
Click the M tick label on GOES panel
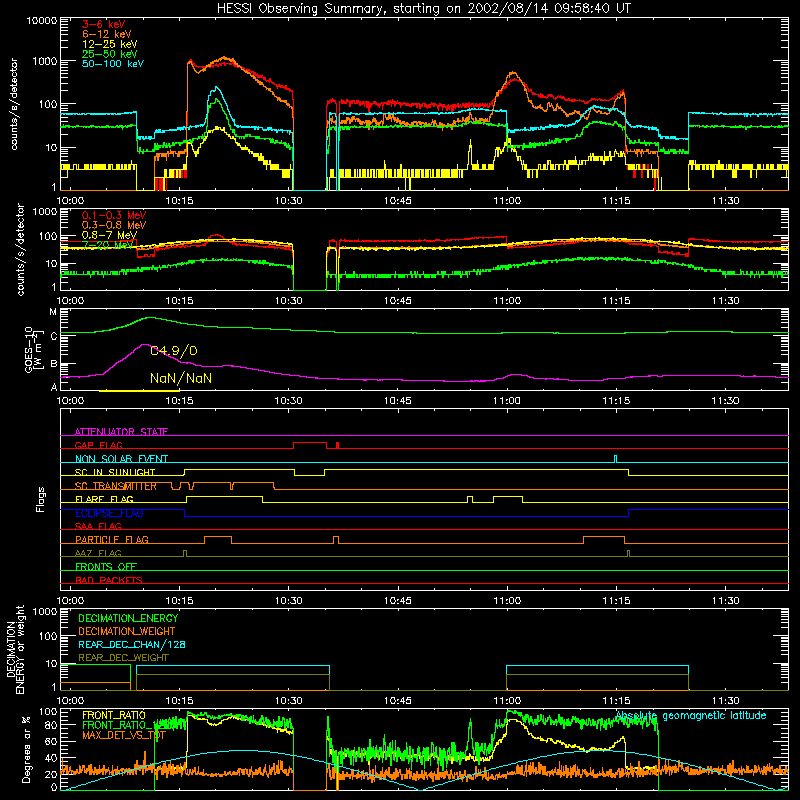53,312
